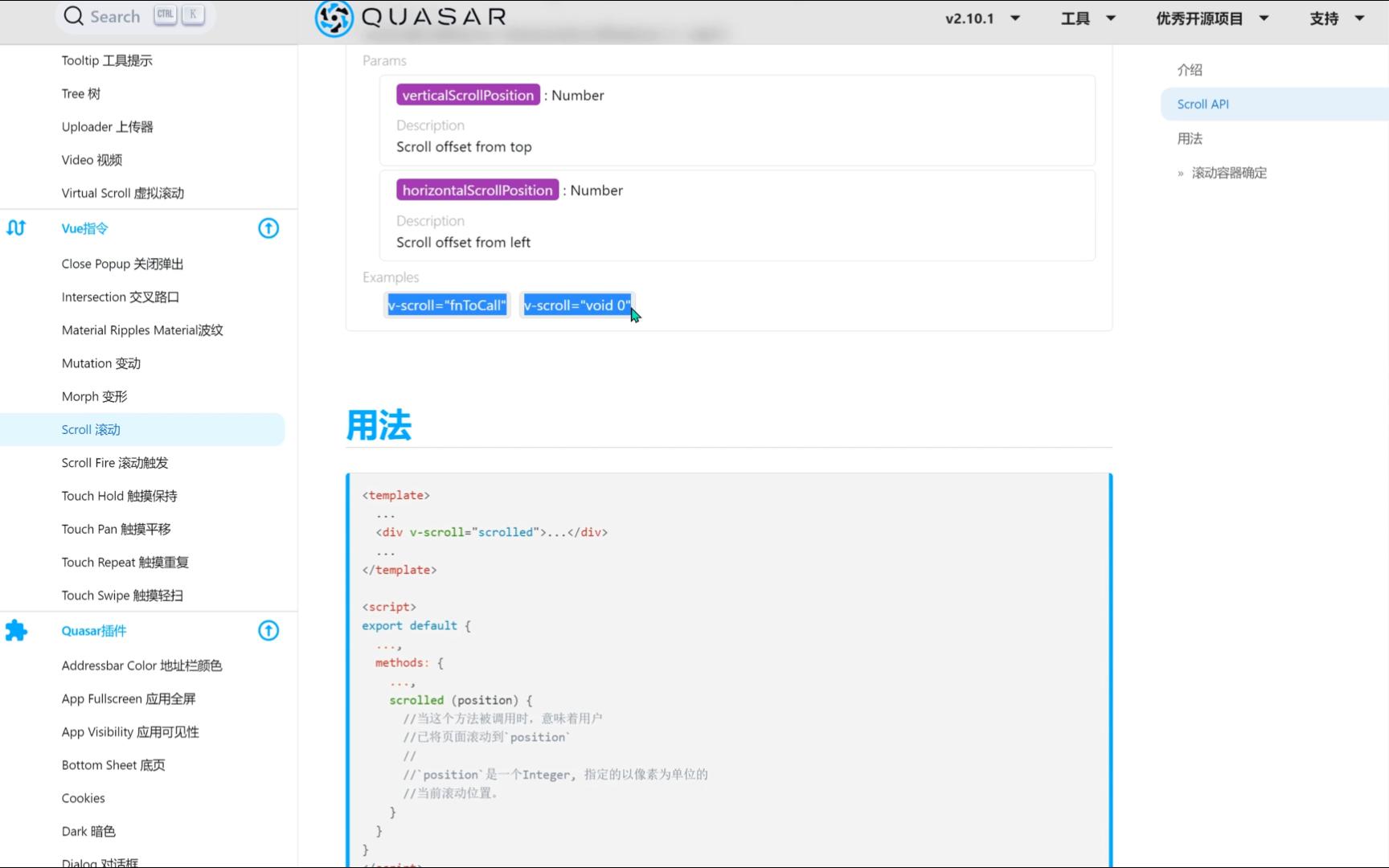
Task: Open Touch Swipe 触摸轻扫 page
Action: click(122, 596)
